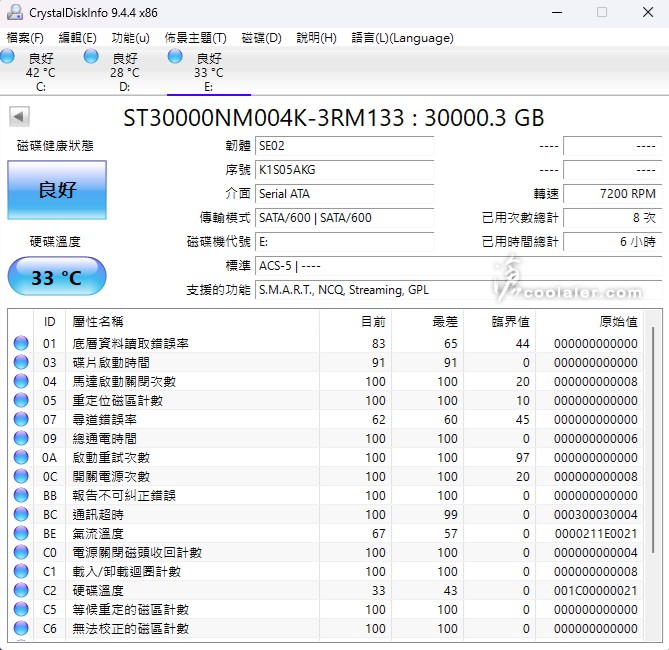Click status orb for attribute 0C row
The image size is (669, 650).
click(x=21, y=476)
